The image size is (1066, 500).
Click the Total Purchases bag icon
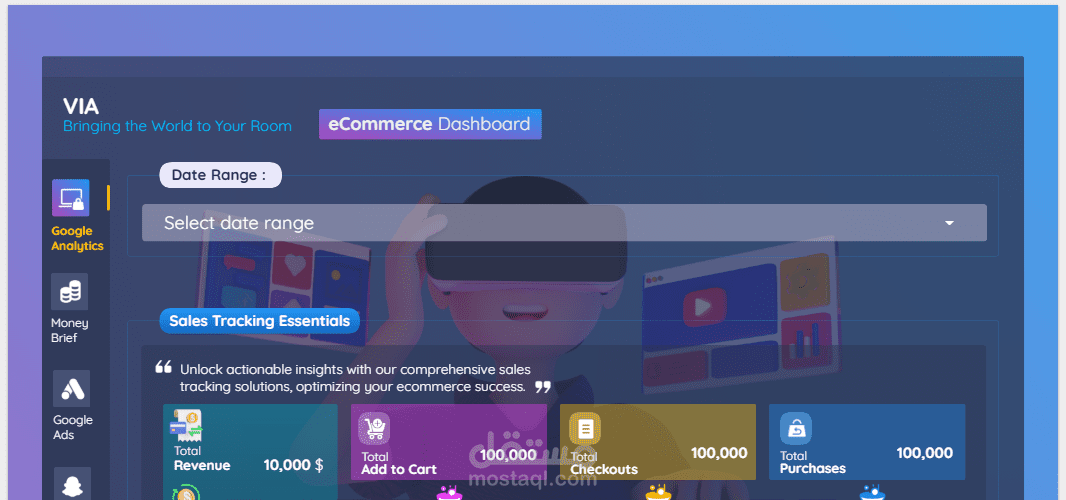click(x=795, y=429)
